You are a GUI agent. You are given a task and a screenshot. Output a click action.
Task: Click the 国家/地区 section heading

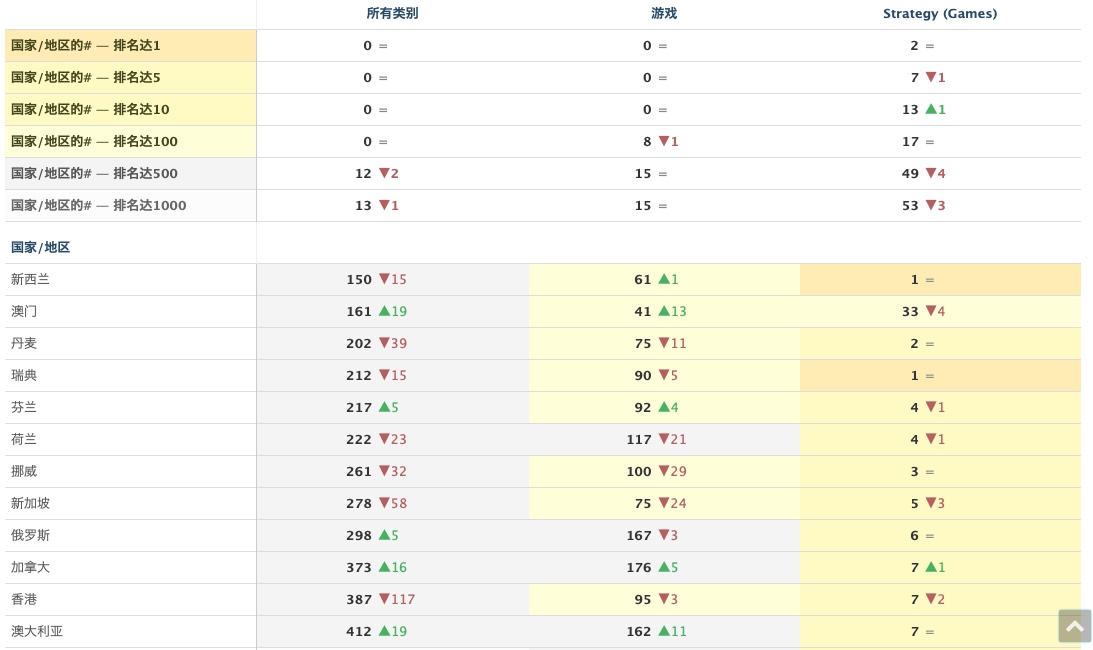41,247
